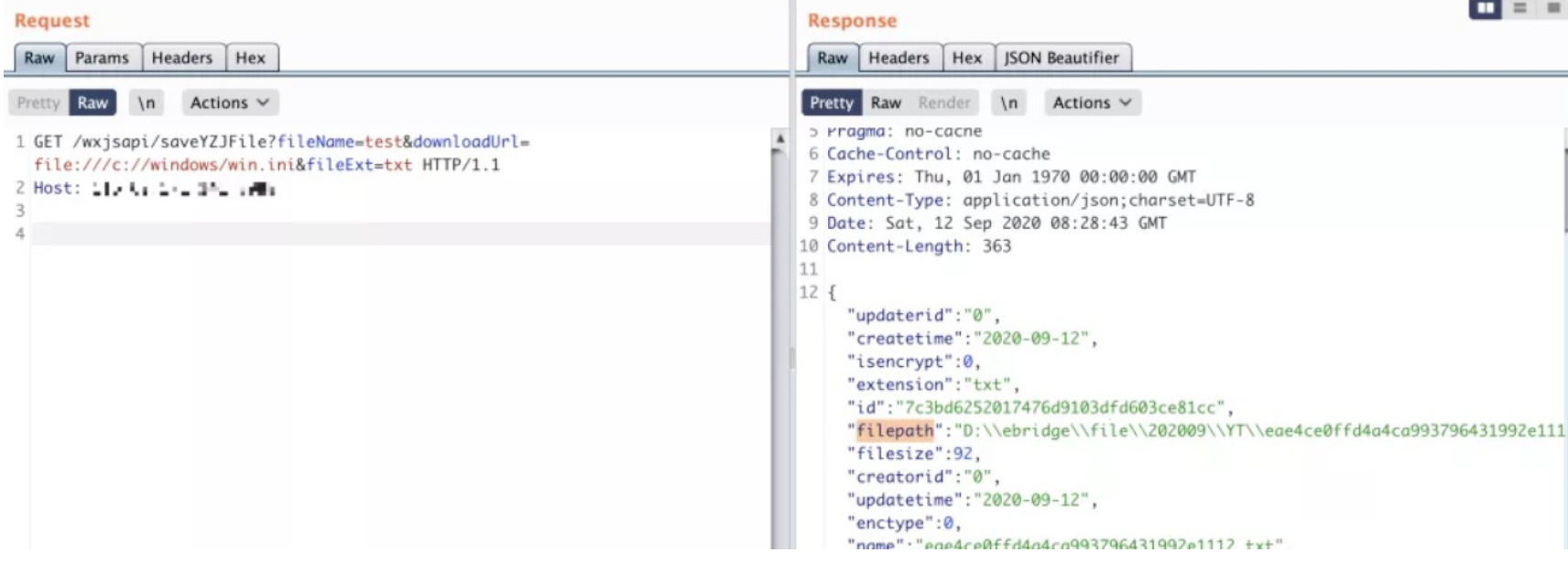
Task: Toggle response non-printable \n characters
Action: click(1008, 103)
